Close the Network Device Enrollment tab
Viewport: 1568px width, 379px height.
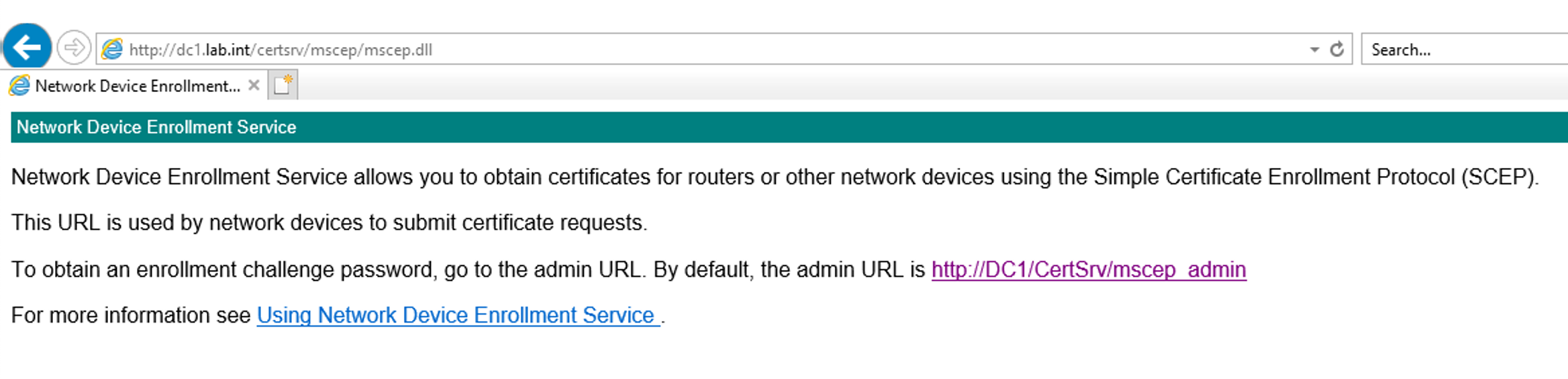[254, 85]
